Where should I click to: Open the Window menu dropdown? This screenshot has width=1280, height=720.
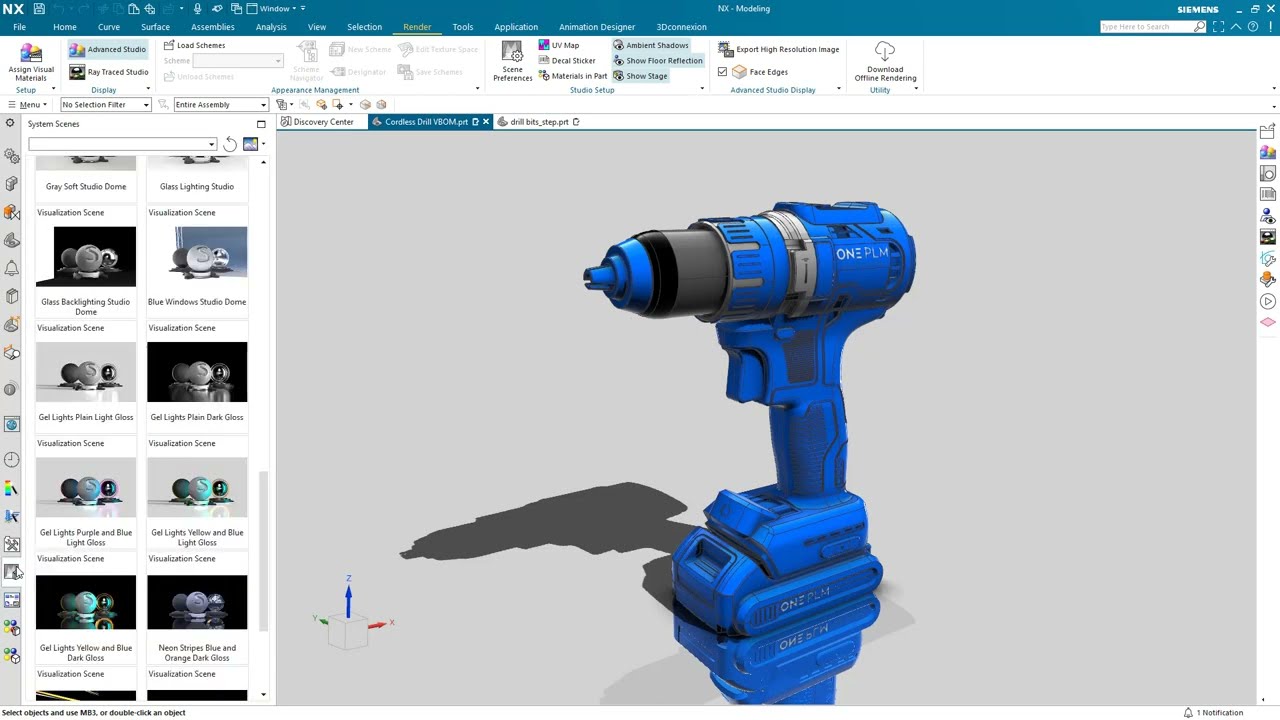276,8
